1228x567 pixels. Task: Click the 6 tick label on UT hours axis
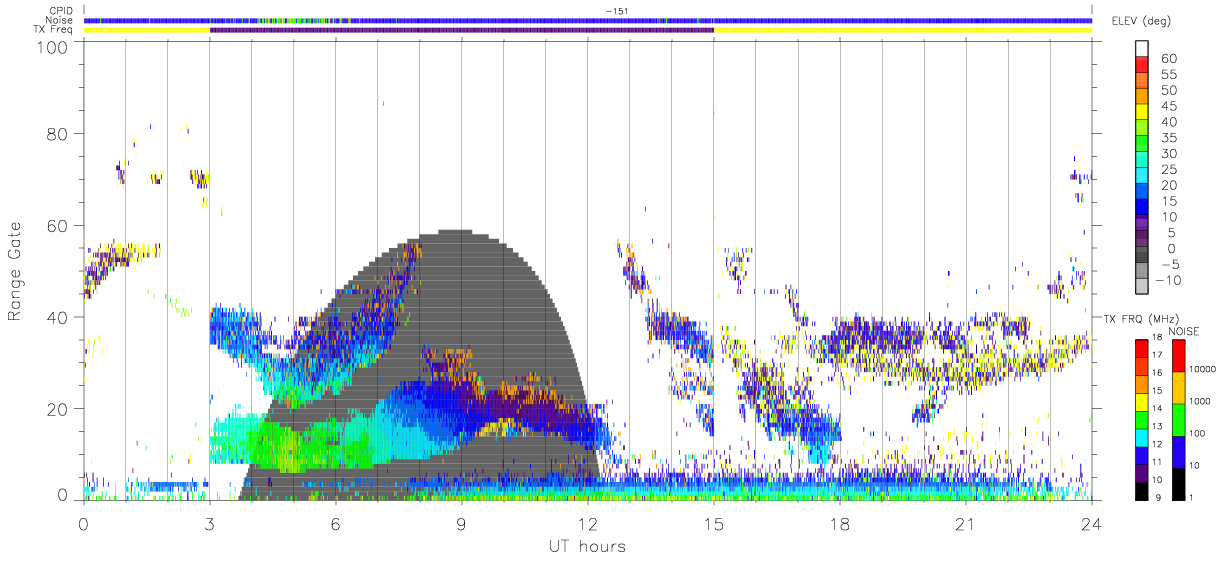coord(335,524)
